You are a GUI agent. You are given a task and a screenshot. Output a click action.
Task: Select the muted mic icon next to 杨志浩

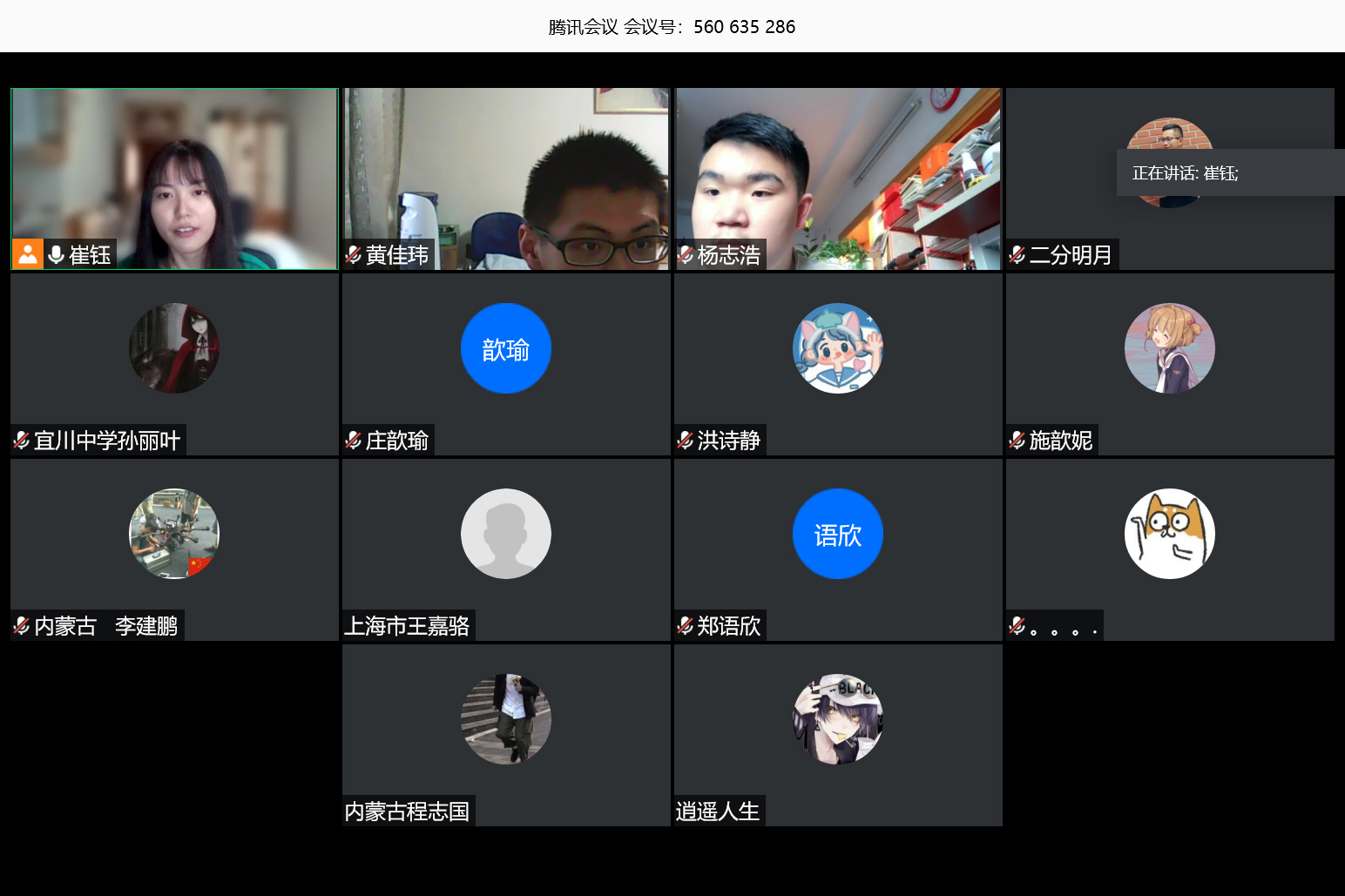tap(686, 254)
